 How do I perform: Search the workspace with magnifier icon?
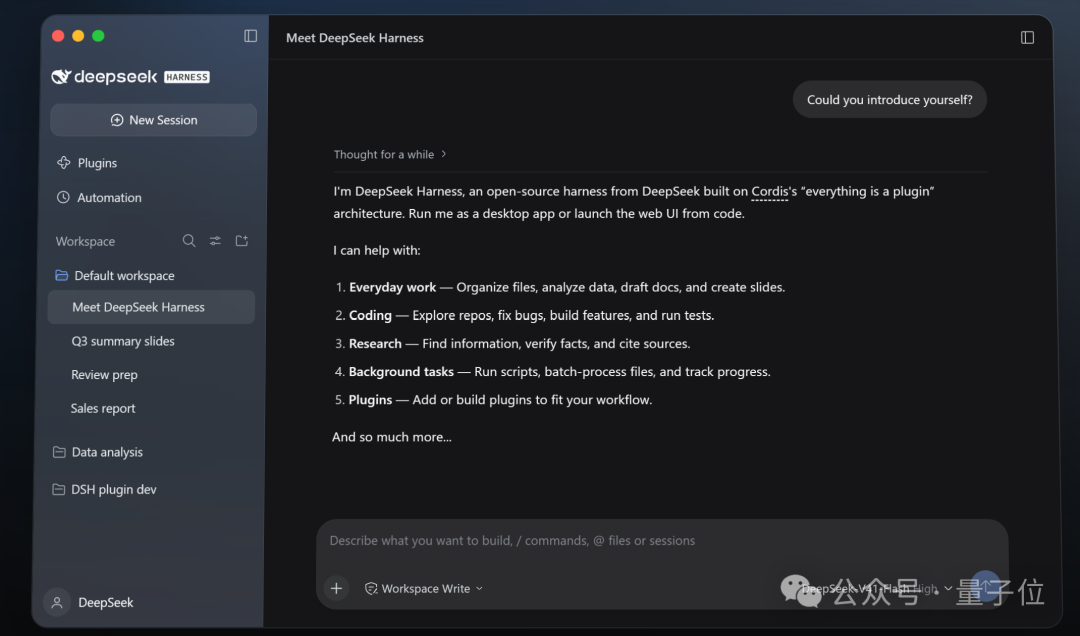[189, 240]
